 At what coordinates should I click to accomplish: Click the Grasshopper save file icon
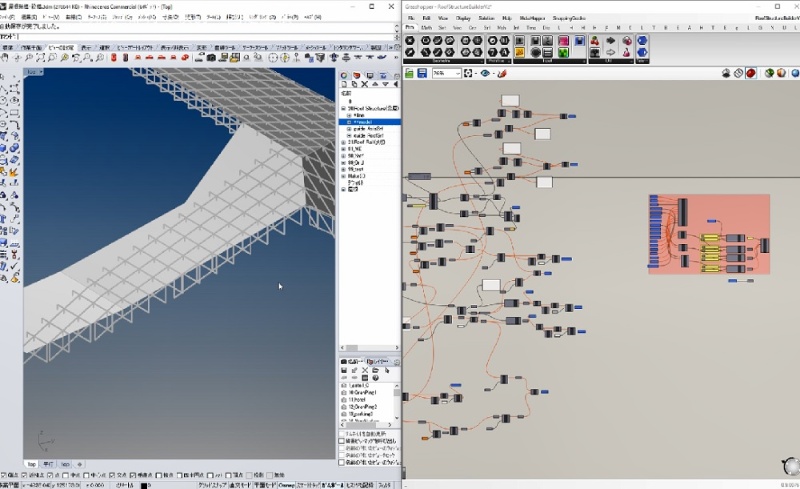tap(423, 73)
